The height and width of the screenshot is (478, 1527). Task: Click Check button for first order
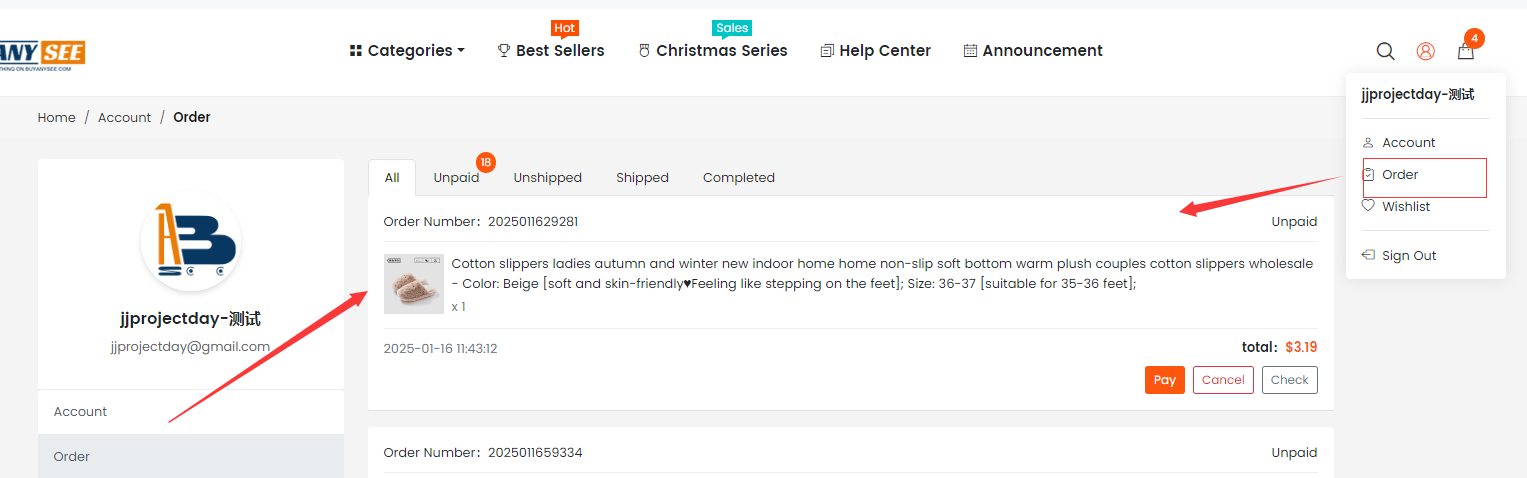click(x=1289, y=380)
